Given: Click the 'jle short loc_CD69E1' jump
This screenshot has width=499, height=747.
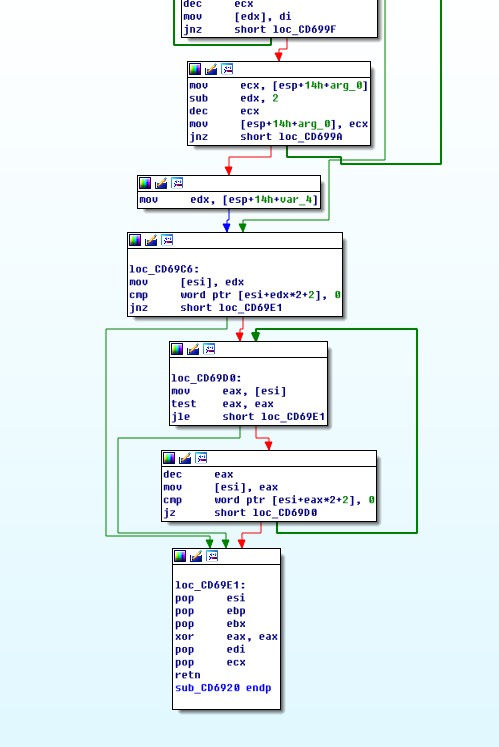Looking at the screenshot, I should tap(248, 417).
